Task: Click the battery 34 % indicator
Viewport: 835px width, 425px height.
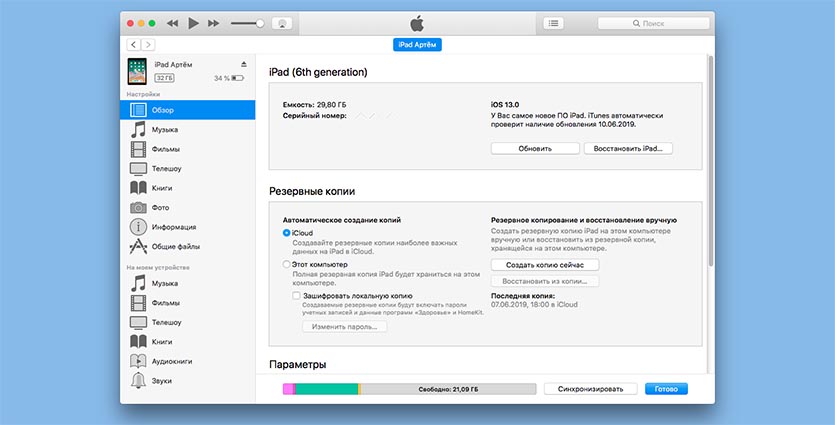Action: [229, 78]
